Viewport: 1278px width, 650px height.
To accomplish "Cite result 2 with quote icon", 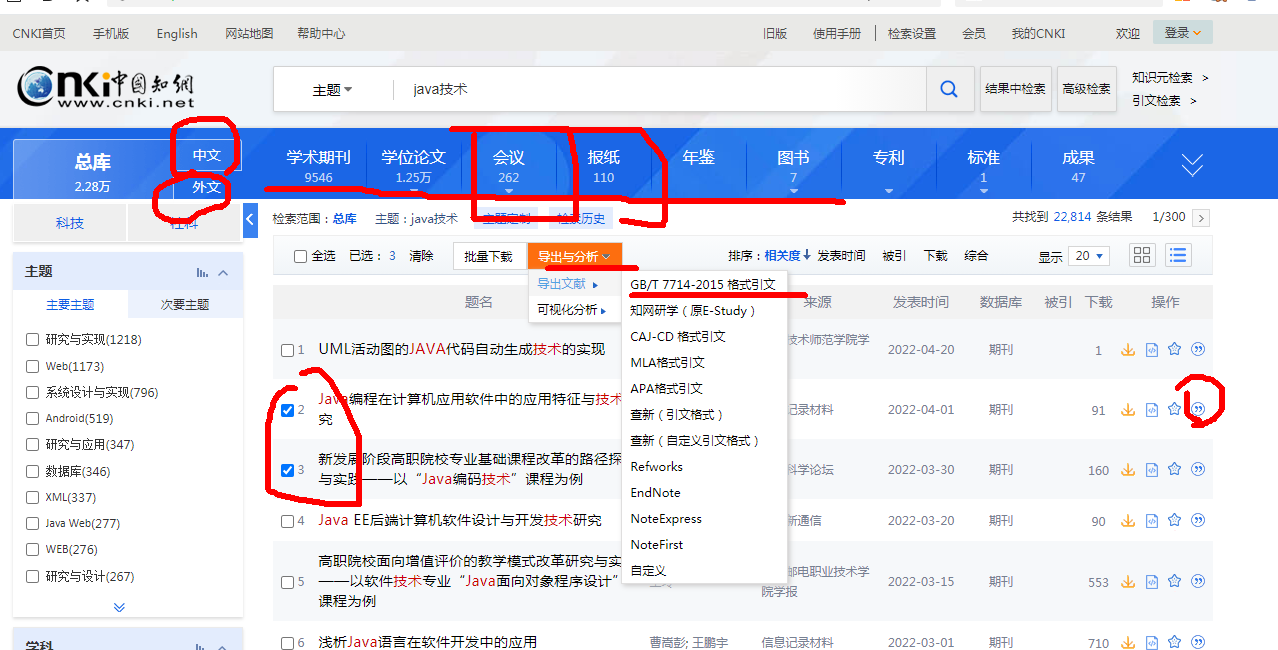I will (x=1198, y=409).
